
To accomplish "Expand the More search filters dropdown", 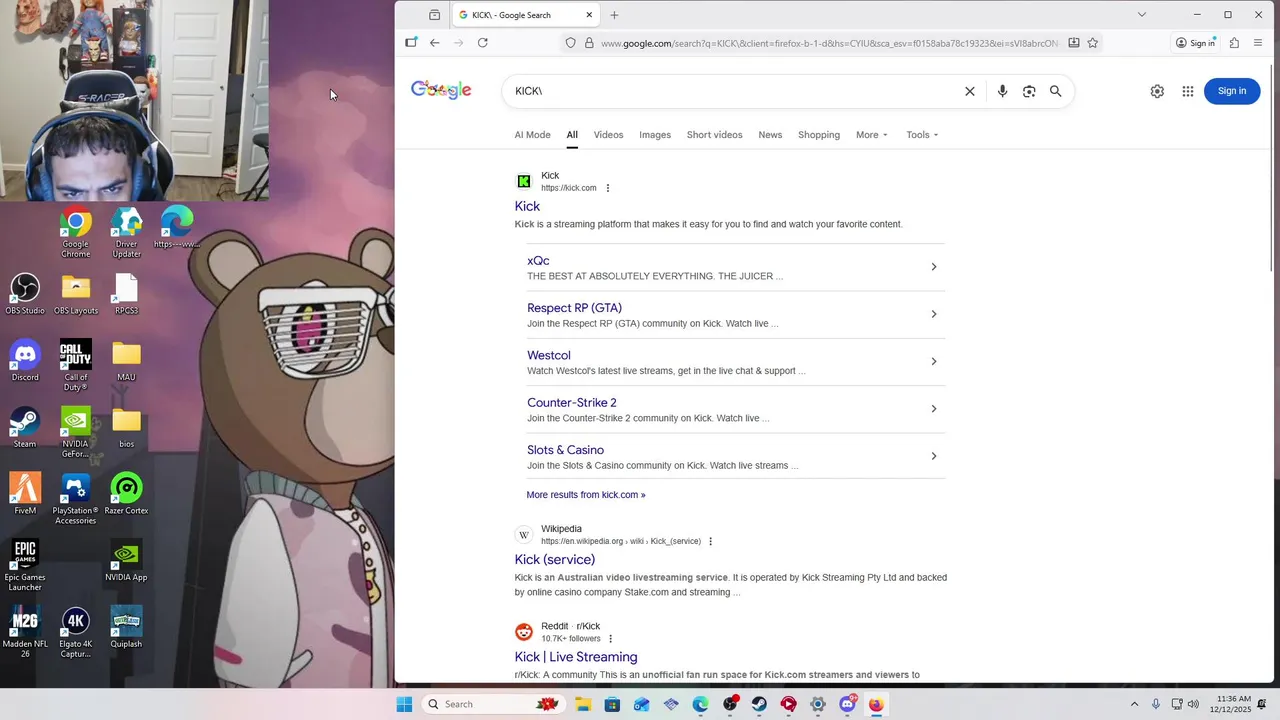I will click(872, 135).
